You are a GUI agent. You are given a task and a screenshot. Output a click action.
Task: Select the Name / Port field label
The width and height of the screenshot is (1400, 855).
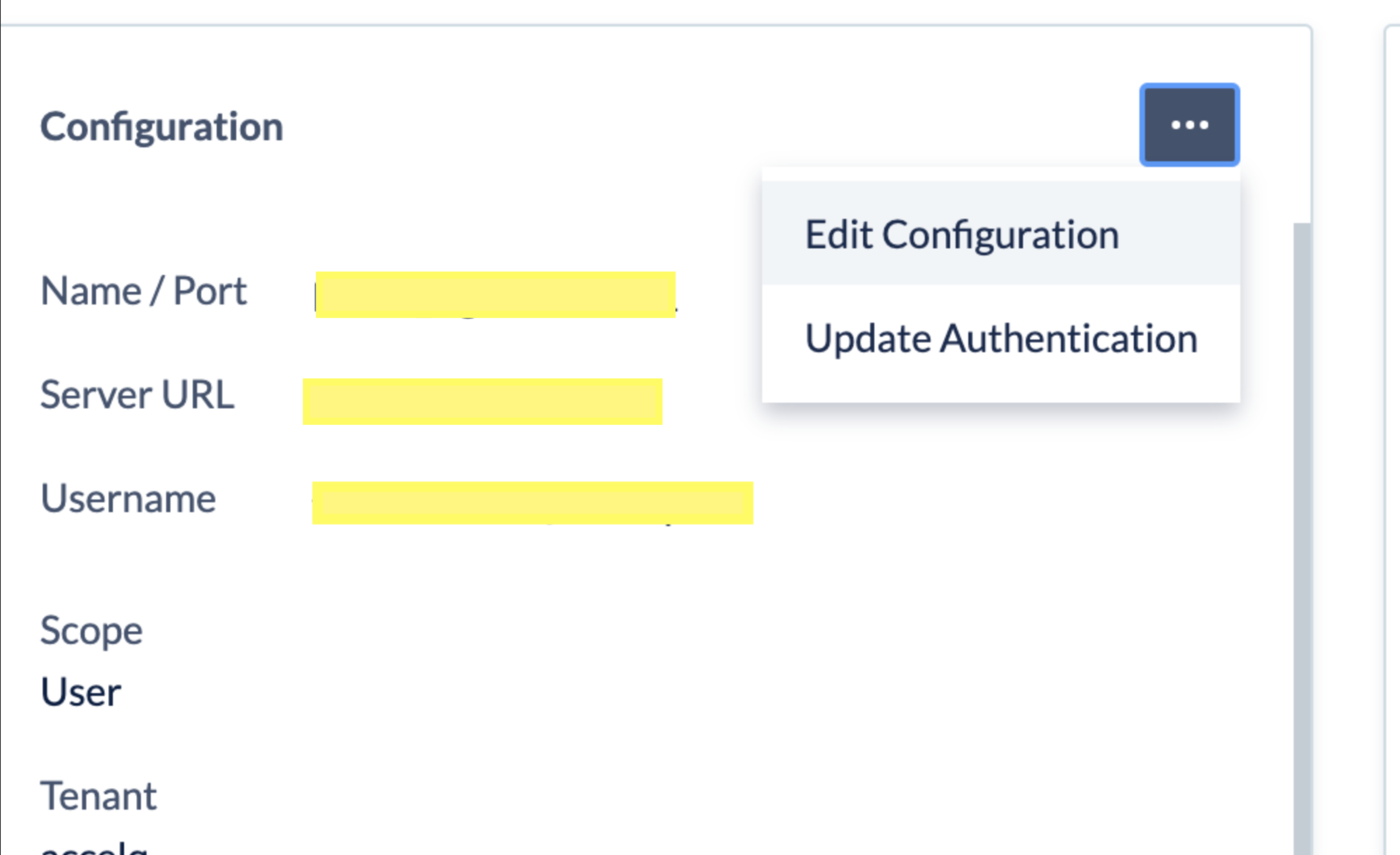pyautogui.click(x=144, y=291)
